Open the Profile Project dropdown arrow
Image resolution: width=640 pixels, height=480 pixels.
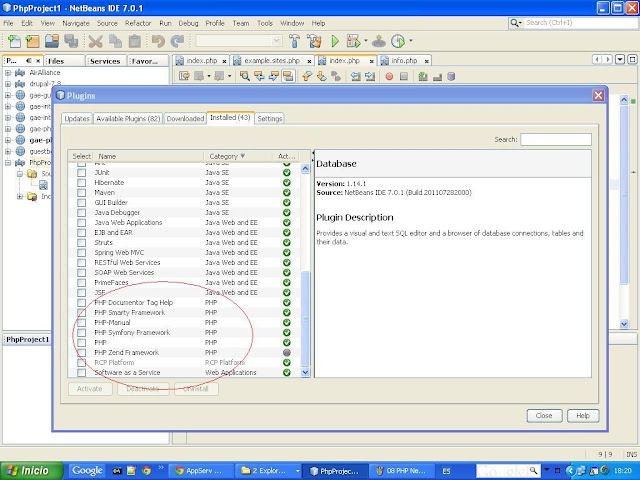point(411,41)
